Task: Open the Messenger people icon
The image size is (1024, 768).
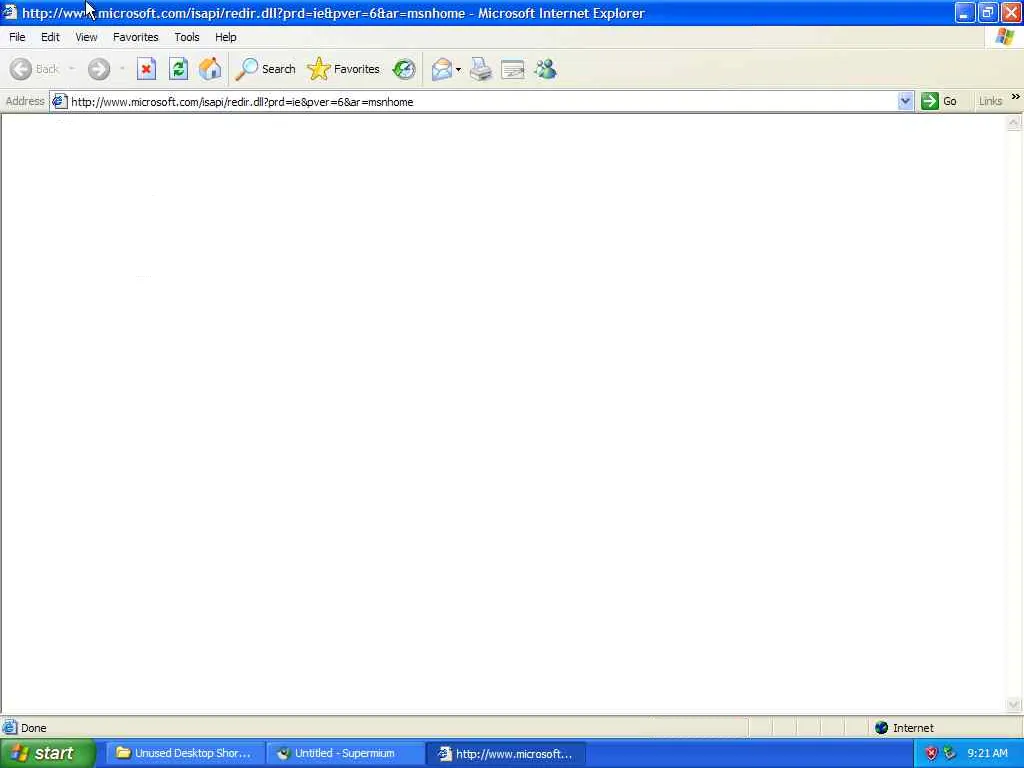Action: tap(545, 69)
